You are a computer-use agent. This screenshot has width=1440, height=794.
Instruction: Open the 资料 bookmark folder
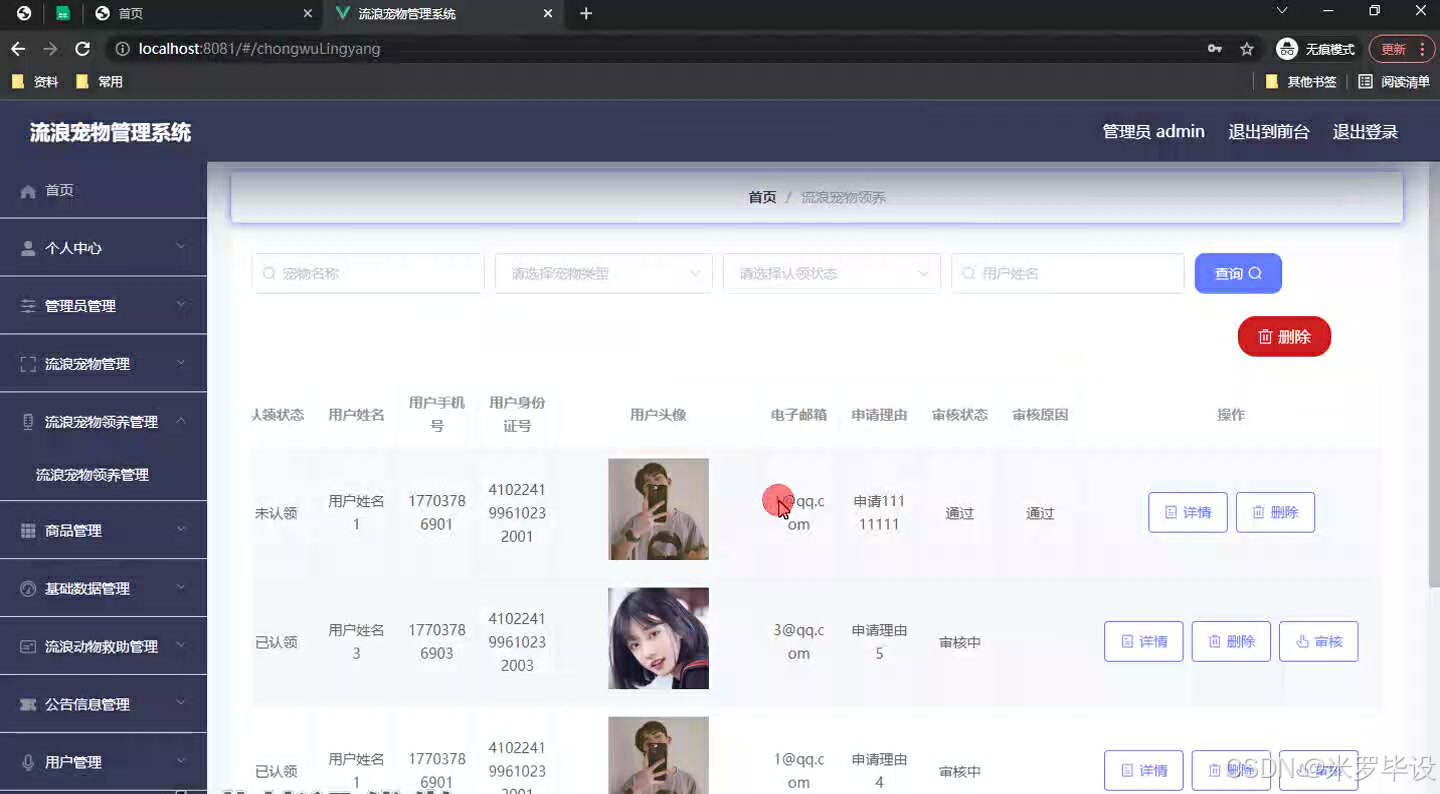click(x=35, y=82)
